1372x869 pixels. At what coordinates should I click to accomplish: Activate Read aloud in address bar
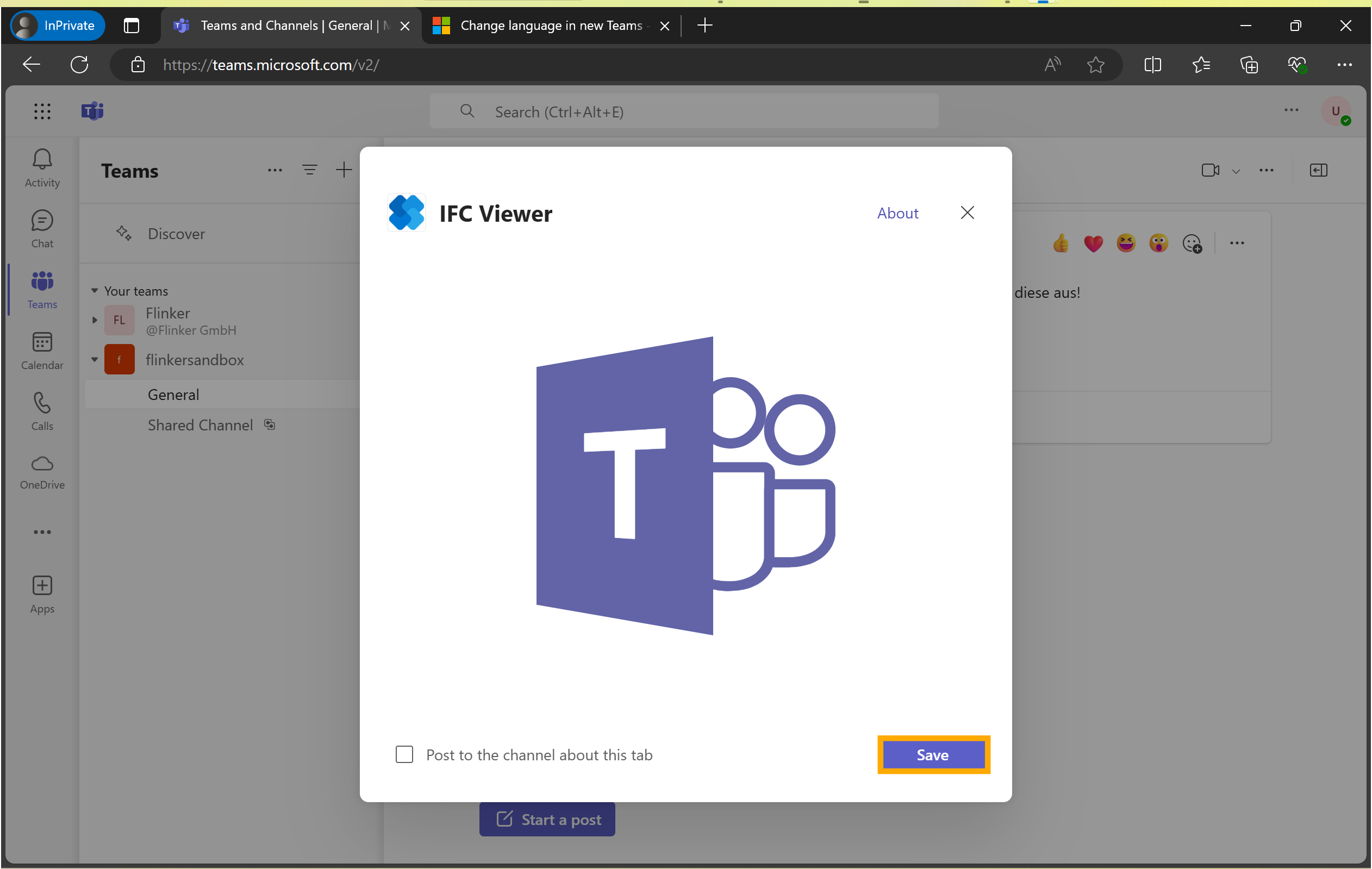point(1052,65)
